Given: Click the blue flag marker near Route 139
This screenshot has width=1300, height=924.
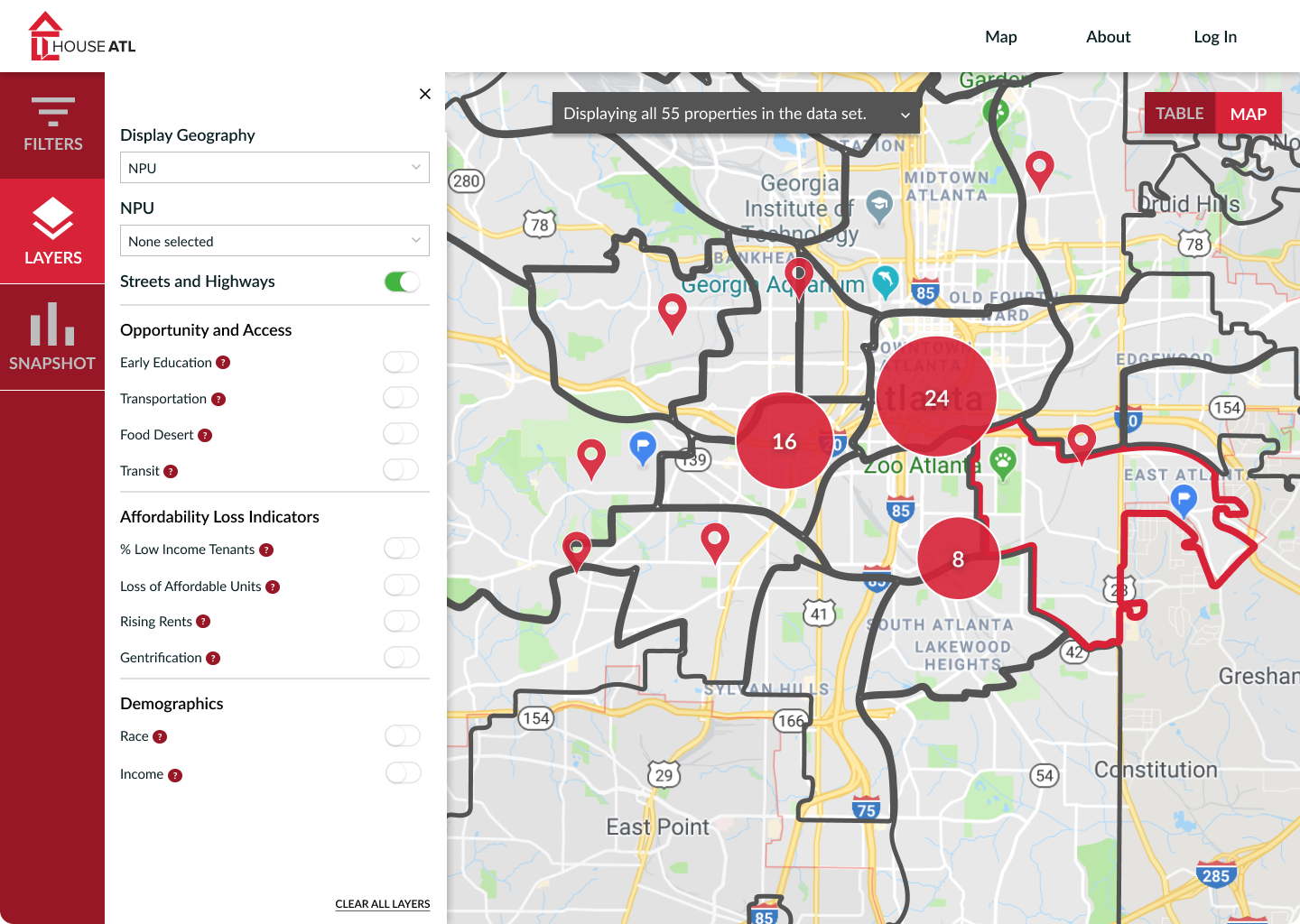Looking at the screenshot, I should [642, 448].
